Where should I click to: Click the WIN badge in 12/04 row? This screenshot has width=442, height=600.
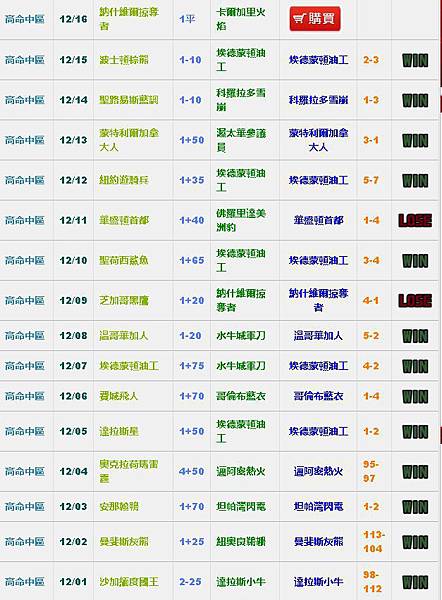coord(415,472)
